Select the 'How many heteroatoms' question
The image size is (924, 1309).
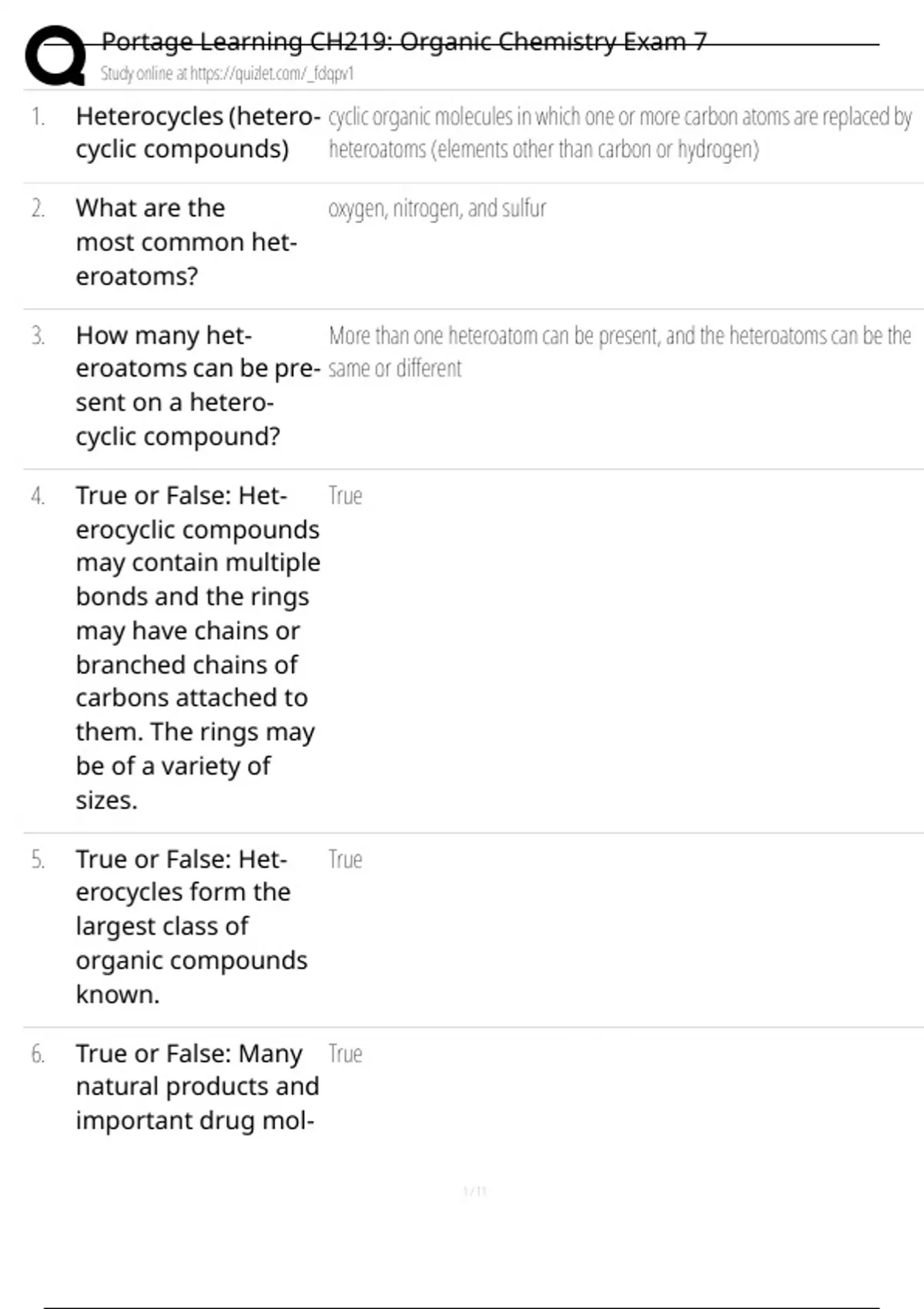pyautogui.click(x=197, y=386)
